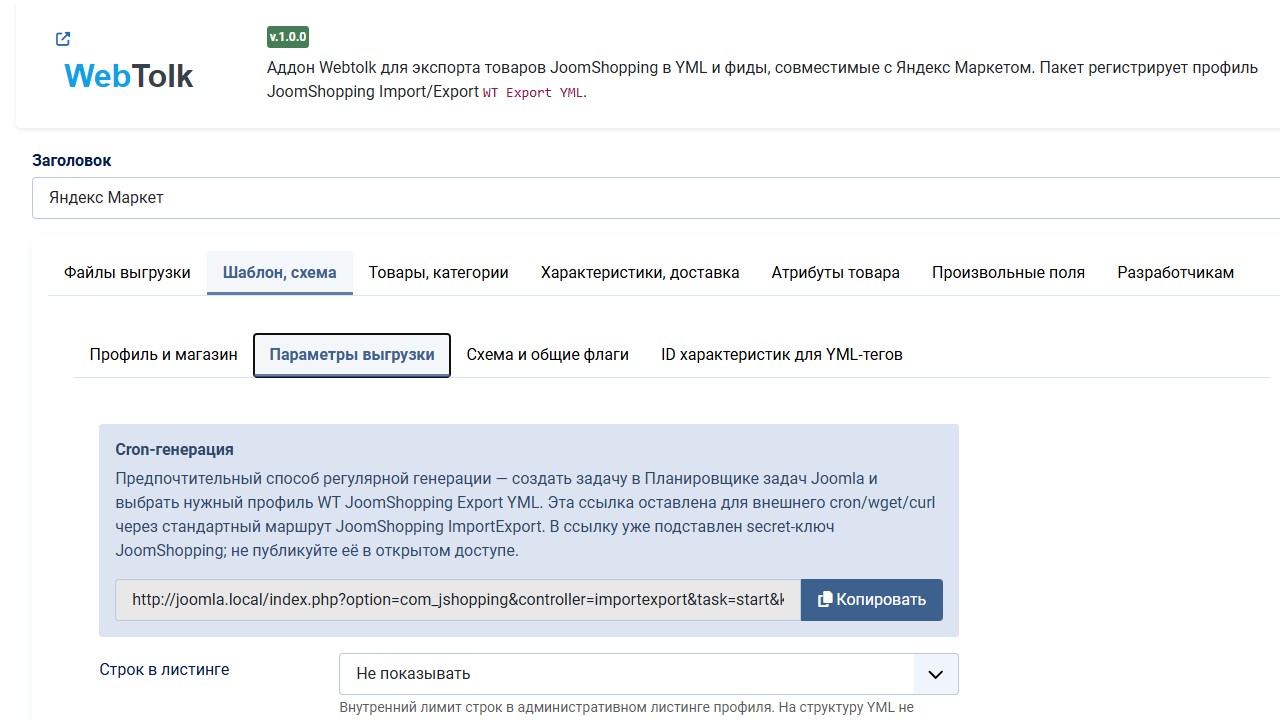Go to Характеристики, доставка tab
Viewport: 1280px width, 720px height.
tap(640, 272)
